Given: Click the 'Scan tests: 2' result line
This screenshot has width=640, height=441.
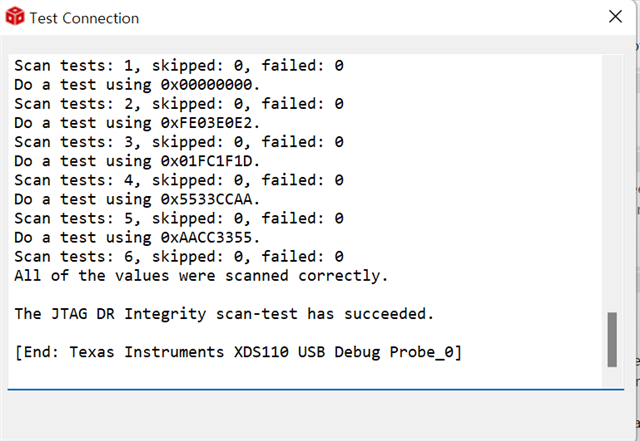Looking at the screenshot, I should coord(178,104).
